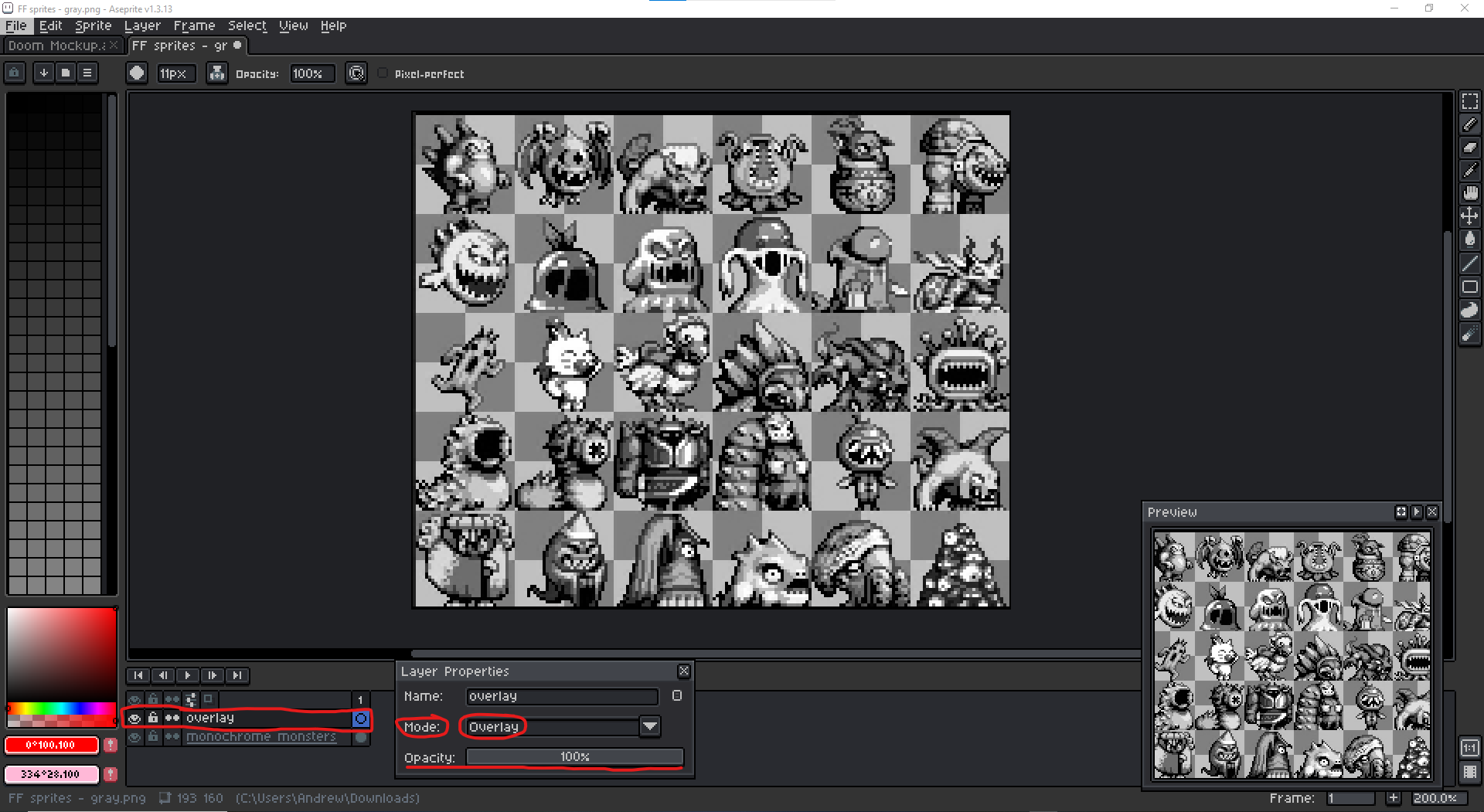This screenshot has height=812, width=1484.
Task: Toggle all layers visibility in timeline header
Action: coord(134,699)
